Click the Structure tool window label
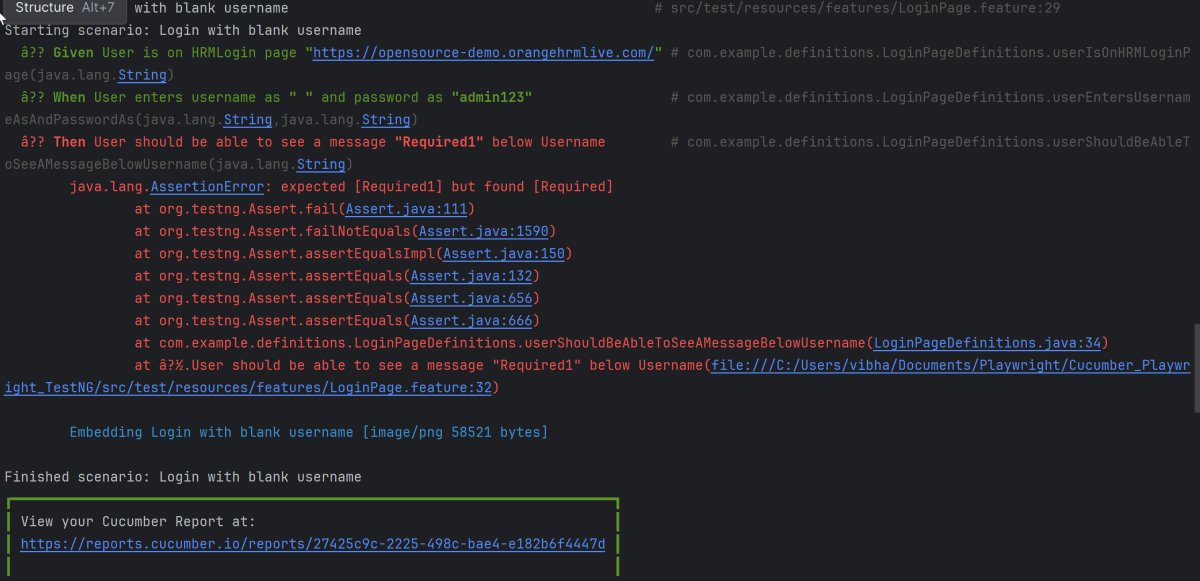 [x=45, y=8]
